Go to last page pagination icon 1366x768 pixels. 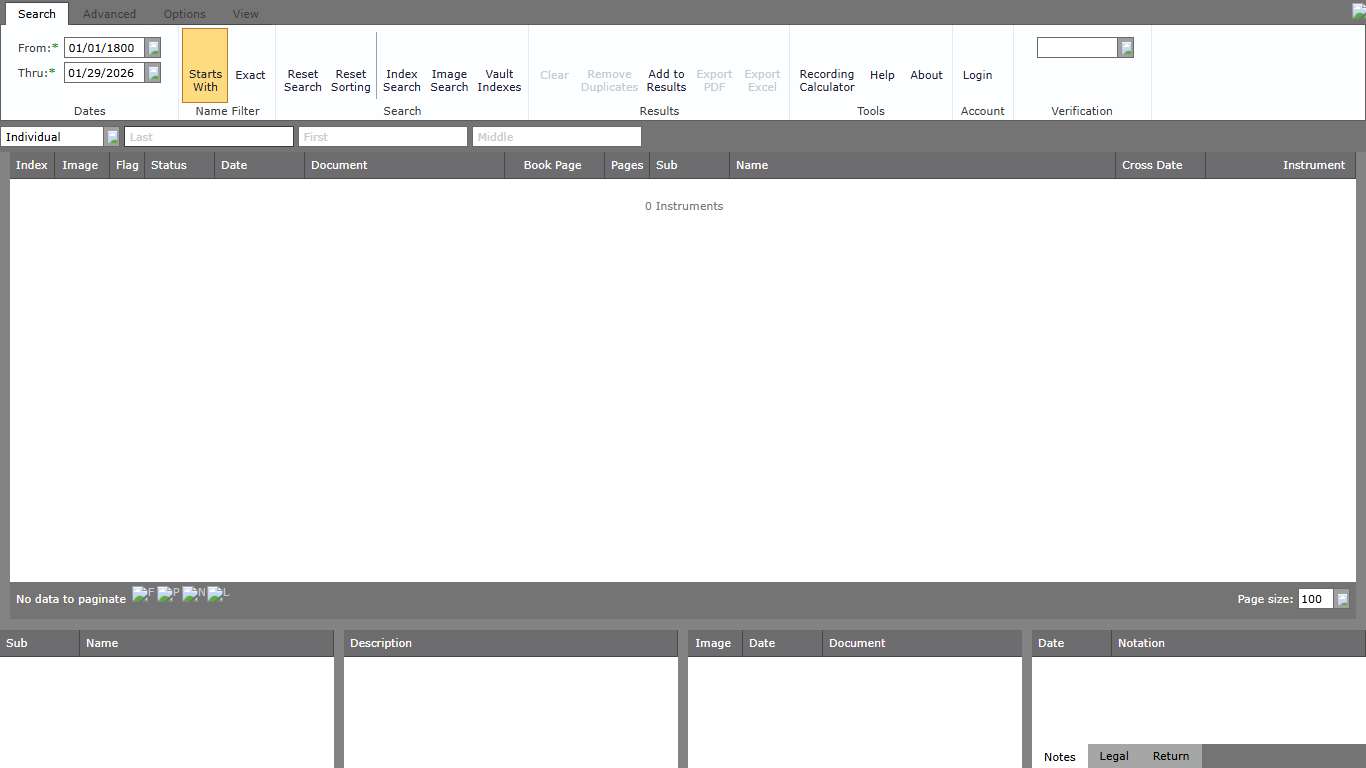[x=217, y=594]
